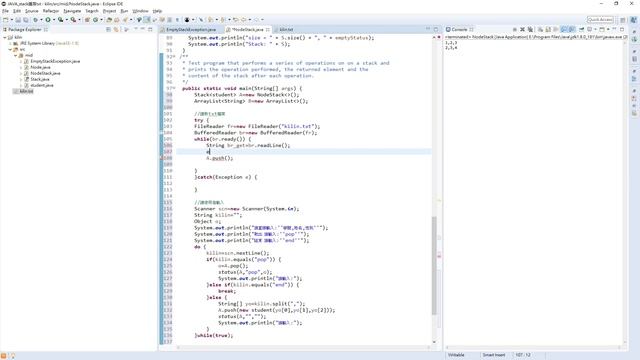Select kilin.txt in Package Explorer
640x360 pixels.
click(x=26, y=91)
